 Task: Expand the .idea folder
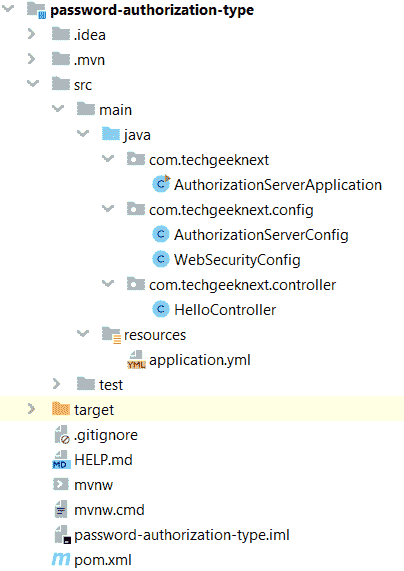click(x=32, y=34)
